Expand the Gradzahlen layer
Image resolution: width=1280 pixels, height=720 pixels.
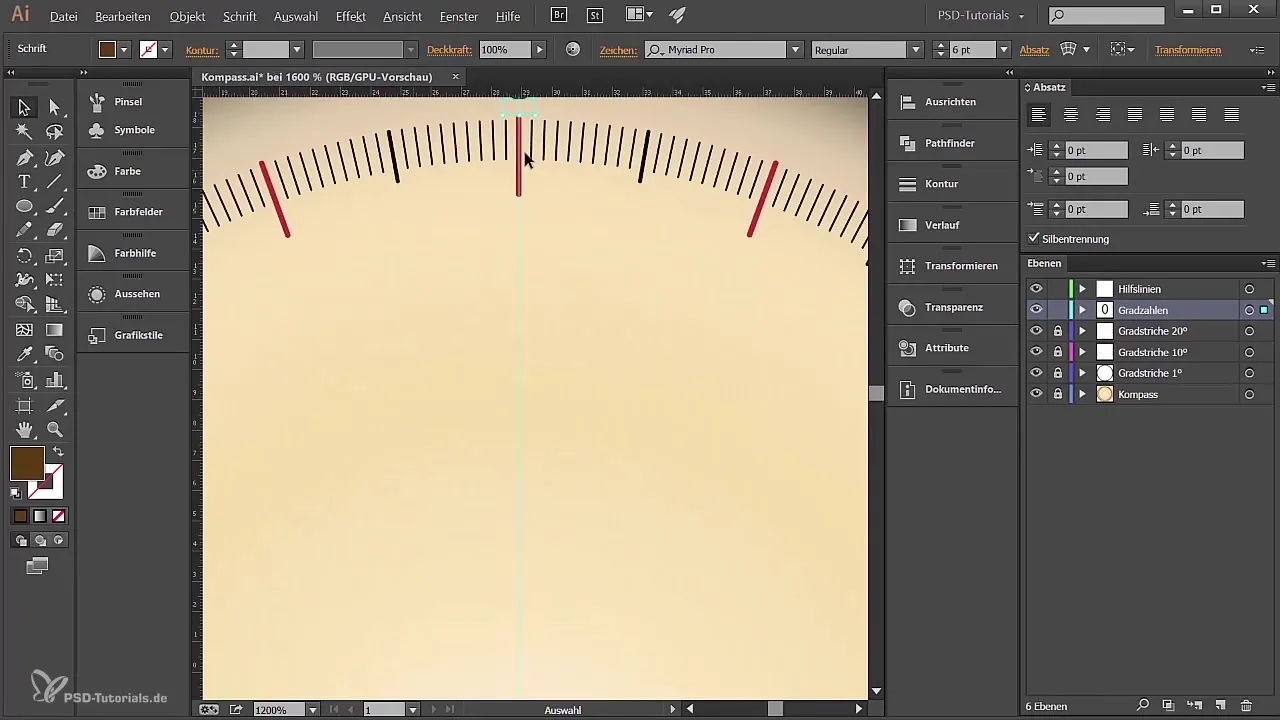click(x=1082, y=310)
